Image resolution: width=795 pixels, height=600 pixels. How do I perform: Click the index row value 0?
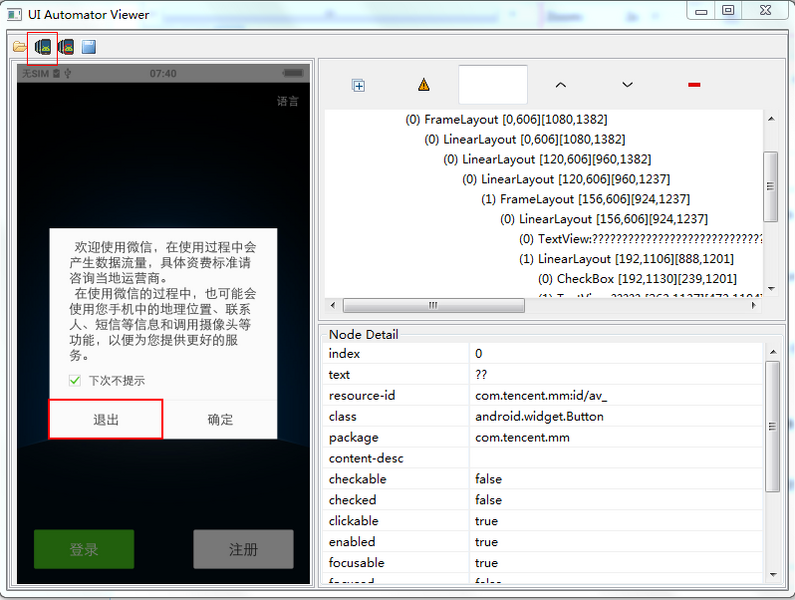[479, 354]
